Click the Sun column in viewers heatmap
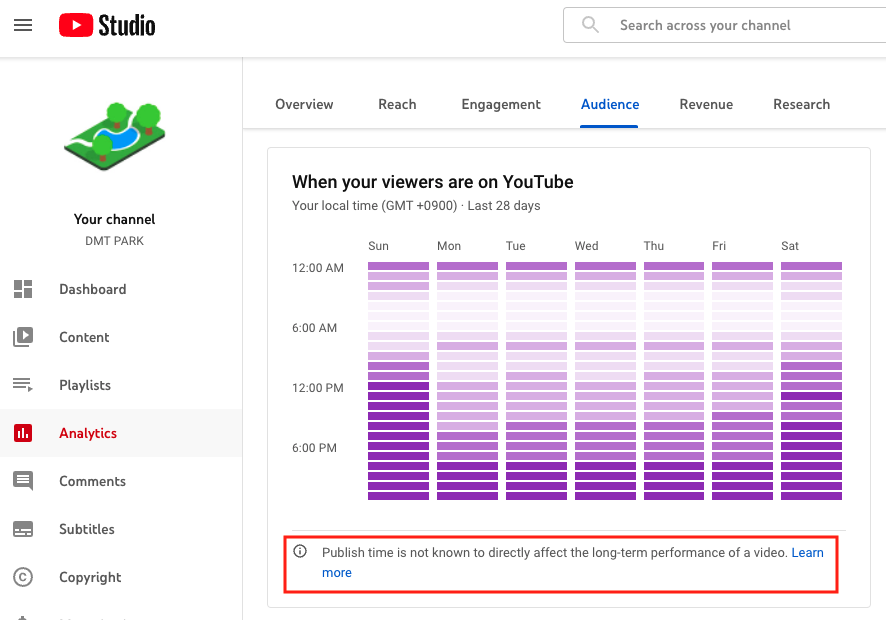Viewport: 886px width, 620px height. point(398,380)
